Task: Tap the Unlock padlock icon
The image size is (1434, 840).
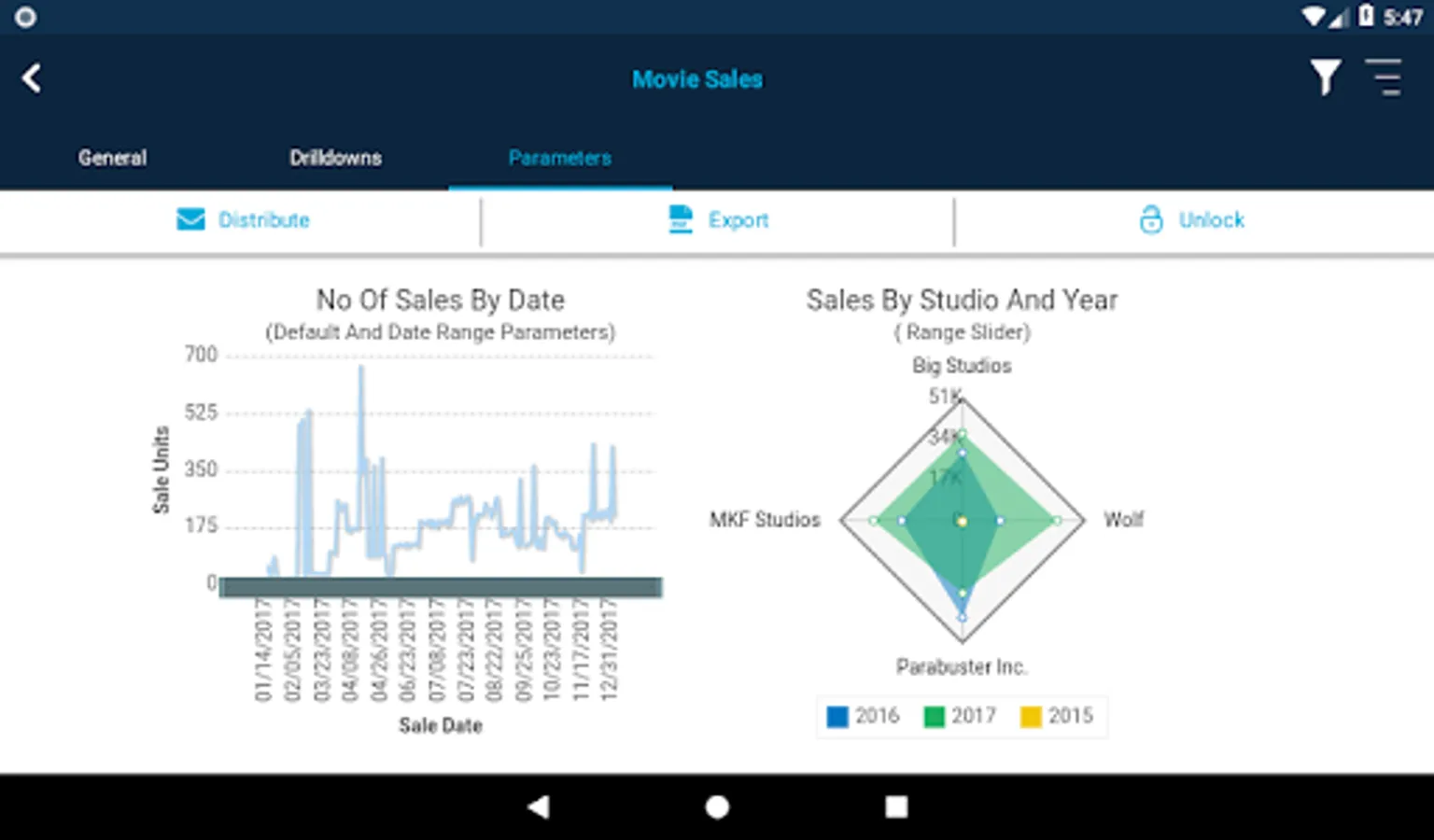Action: [1151, 219]
